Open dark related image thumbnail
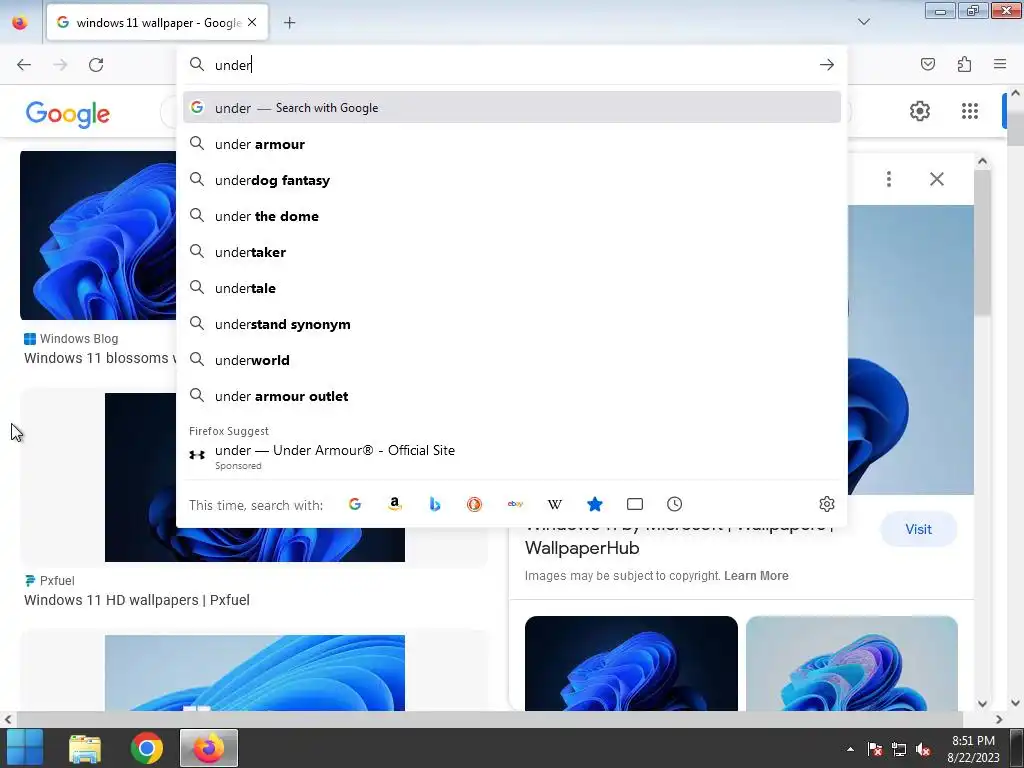1024x768 pixels. click(x=631, y=663)
